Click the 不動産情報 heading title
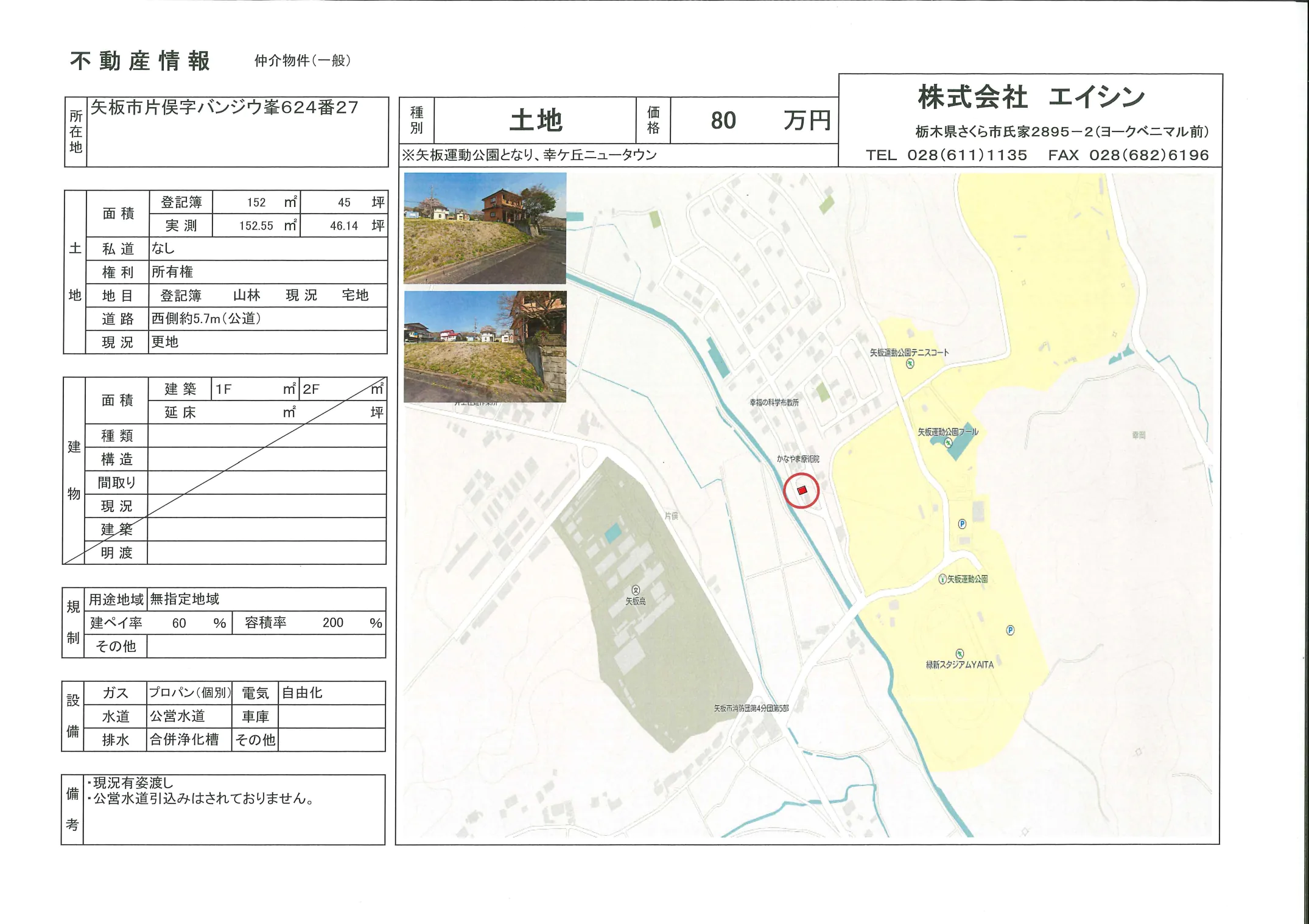Image resolution: width=1309 pixels, height=924 pixels. click(x=140, y=61)
